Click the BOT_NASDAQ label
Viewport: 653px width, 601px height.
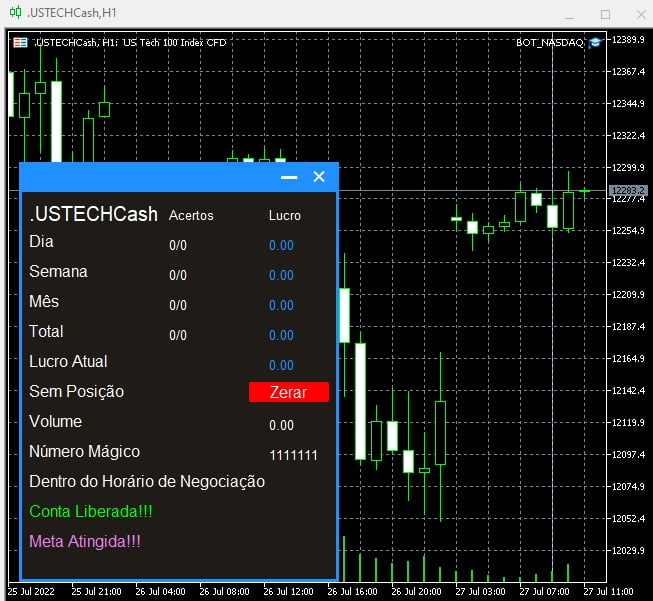coord(550,42)
